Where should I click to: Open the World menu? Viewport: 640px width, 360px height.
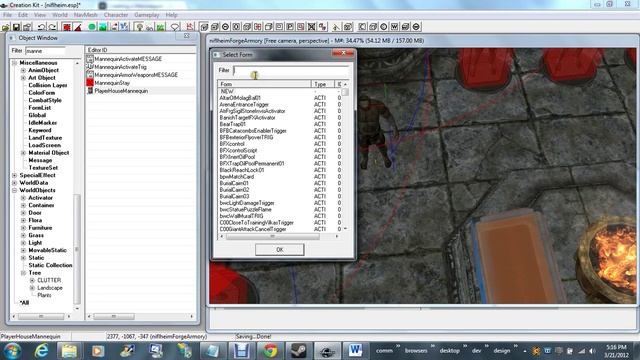pyautogui.click(x=60, y=15)
